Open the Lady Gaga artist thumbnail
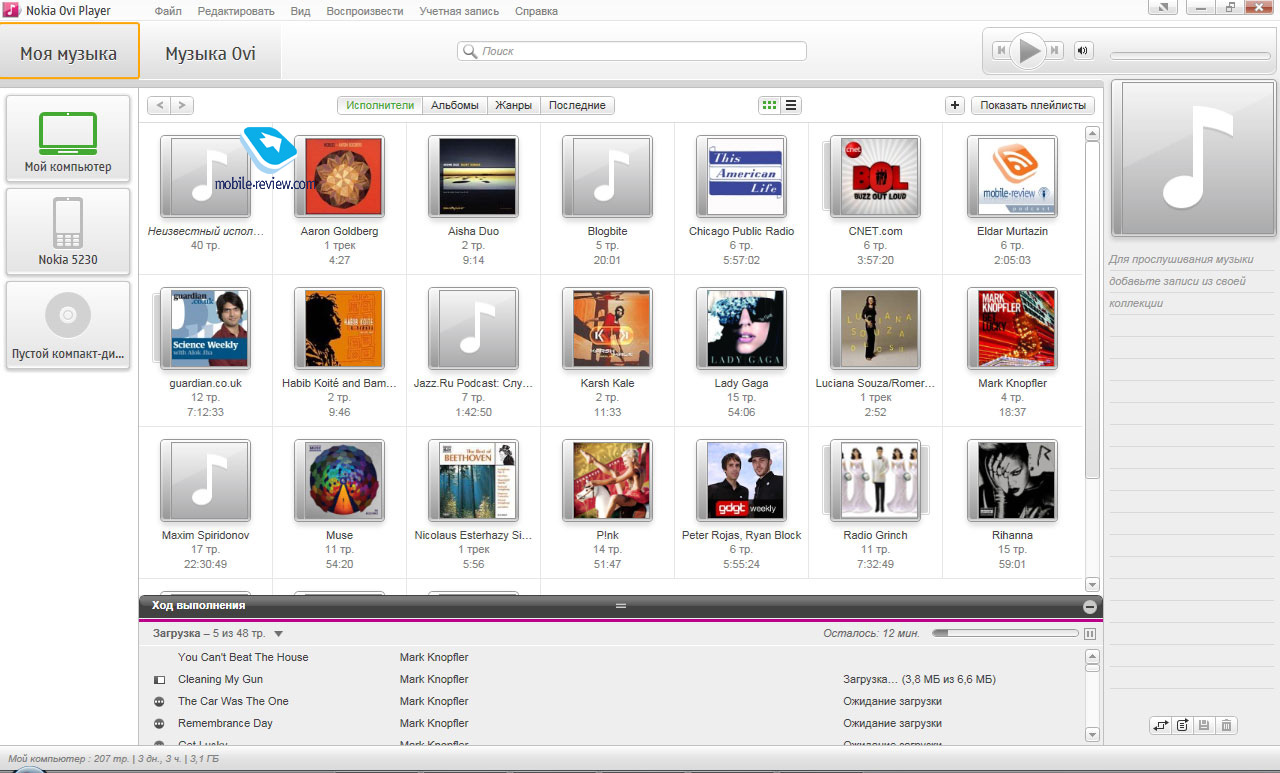Image resolution: width=1280 pixels, height=773 pixels. point(742,329)
